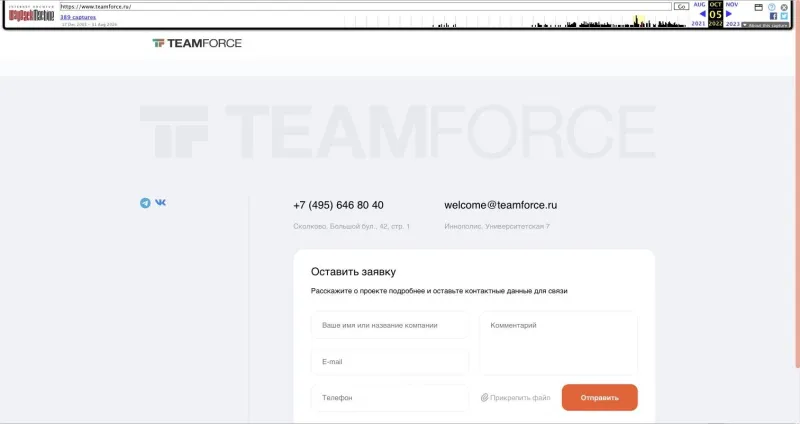
Task: Submit form with Отправить button
Action: coord(599,397)
